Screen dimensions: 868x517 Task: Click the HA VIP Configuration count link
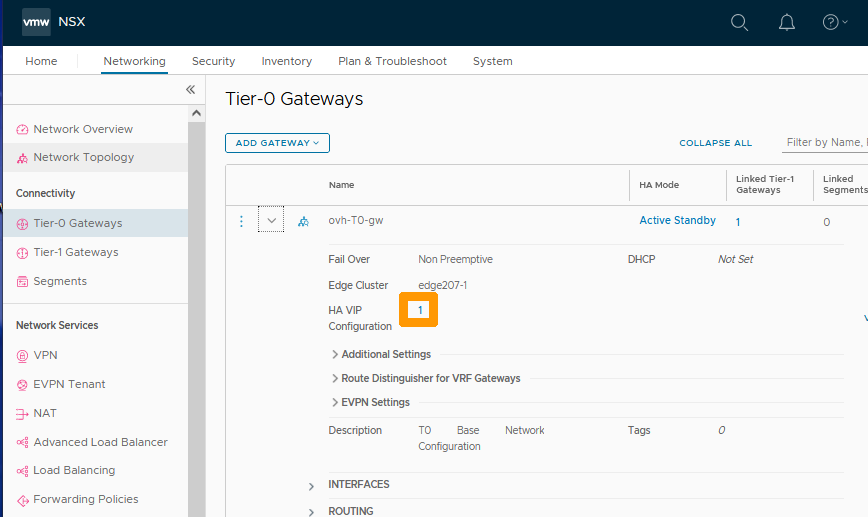tap(420, 311)
